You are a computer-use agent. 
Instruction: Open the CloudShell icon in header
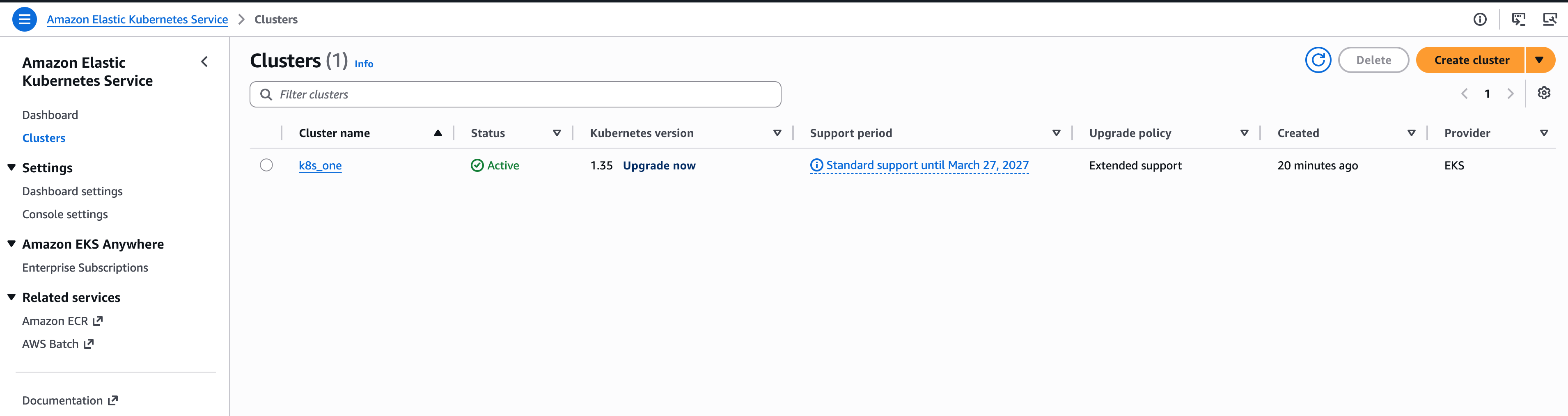(1518, 19)
